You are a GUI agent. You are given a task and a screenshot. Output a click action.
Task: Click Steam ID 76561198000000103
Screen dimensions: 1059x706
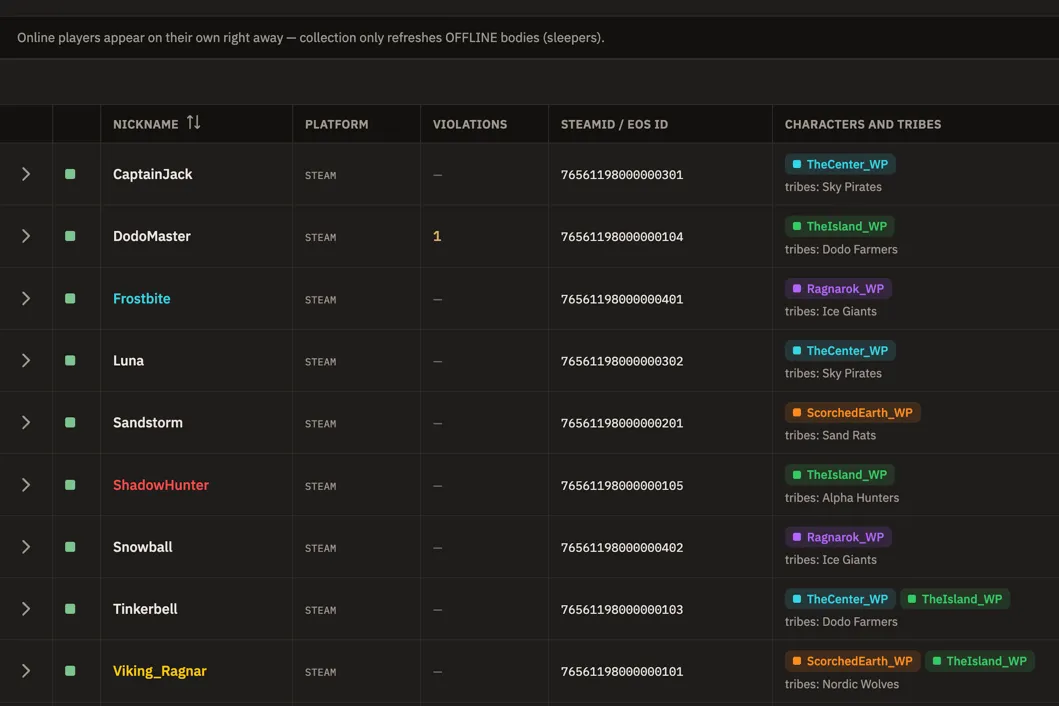point(621,610)
